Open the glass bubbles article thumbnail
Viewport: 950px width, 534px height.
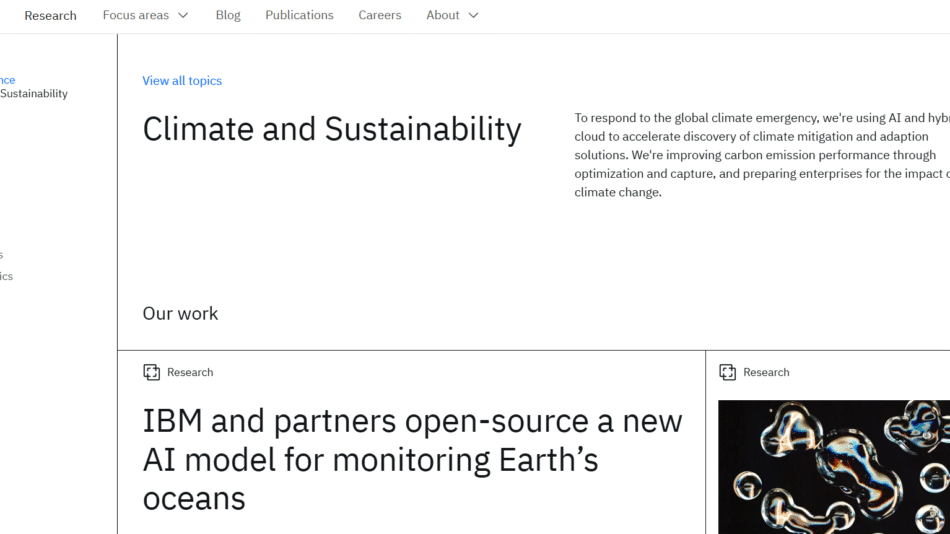(x=834, y=467)
